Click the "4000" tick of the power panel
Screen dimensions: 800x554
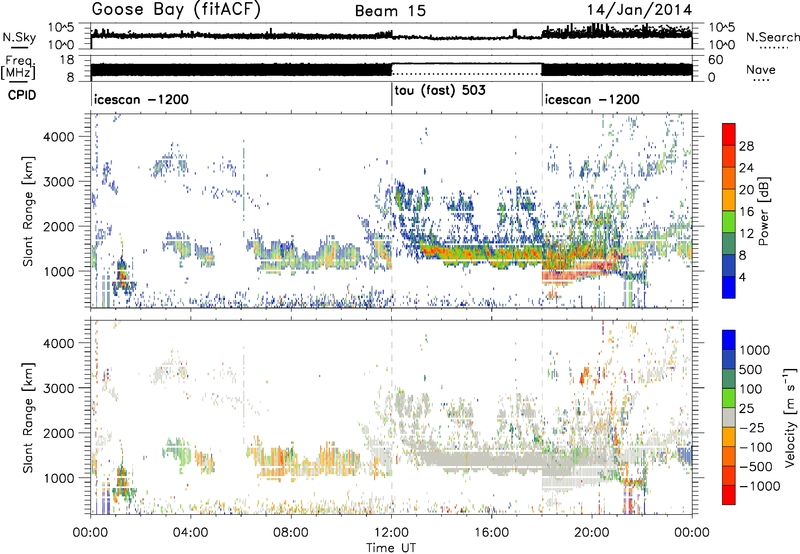tap(59, 136)
